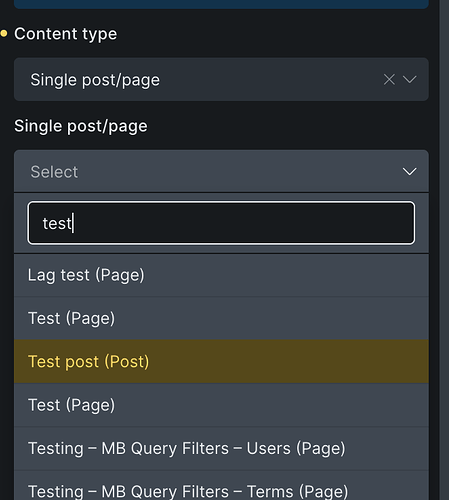
Task: Choose 'Testing – MB Query Filters – Terms (Page)'
Action: coord(221,487)
